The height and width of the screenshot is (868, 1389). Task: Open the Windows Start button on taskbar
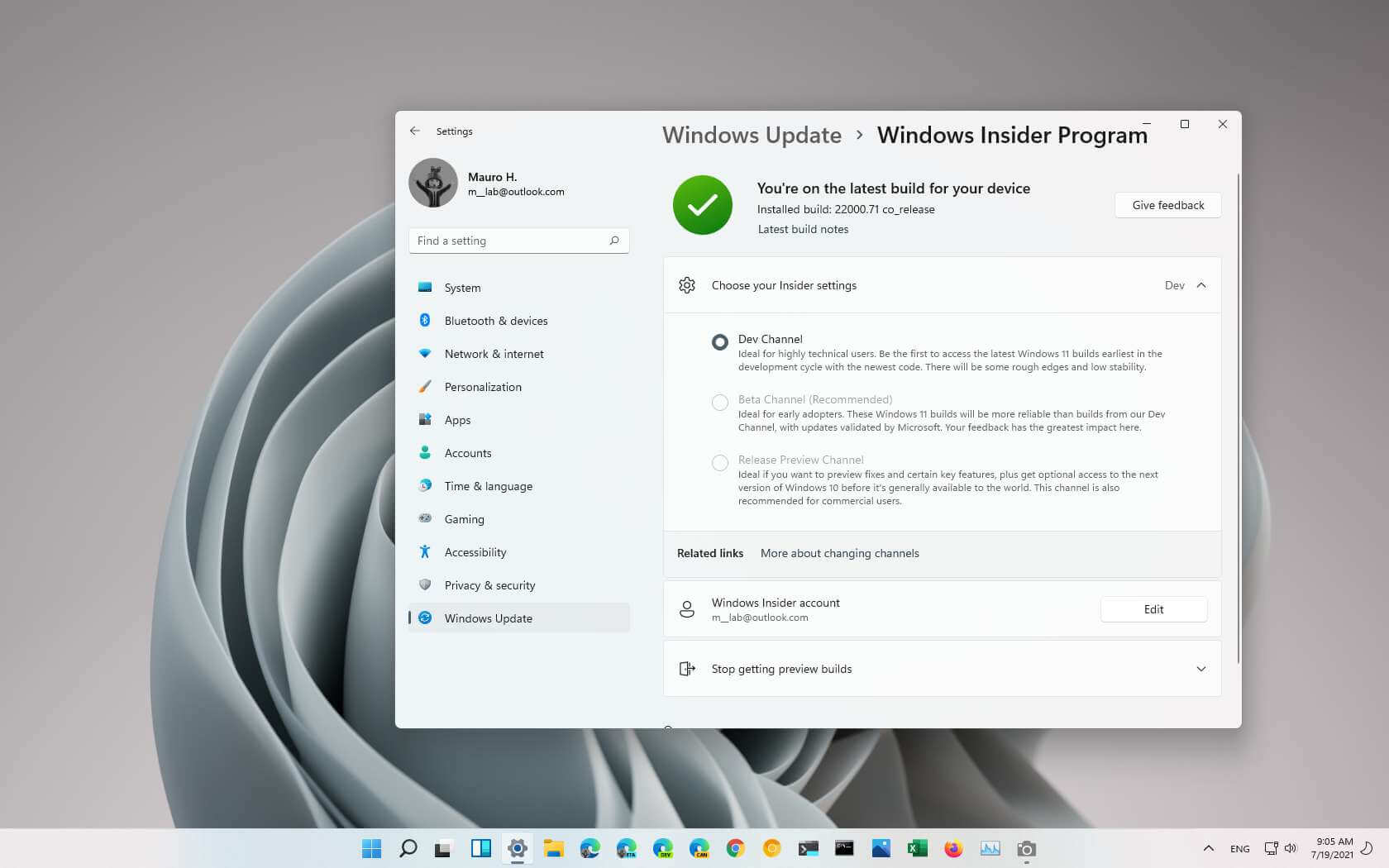(371, 848)
